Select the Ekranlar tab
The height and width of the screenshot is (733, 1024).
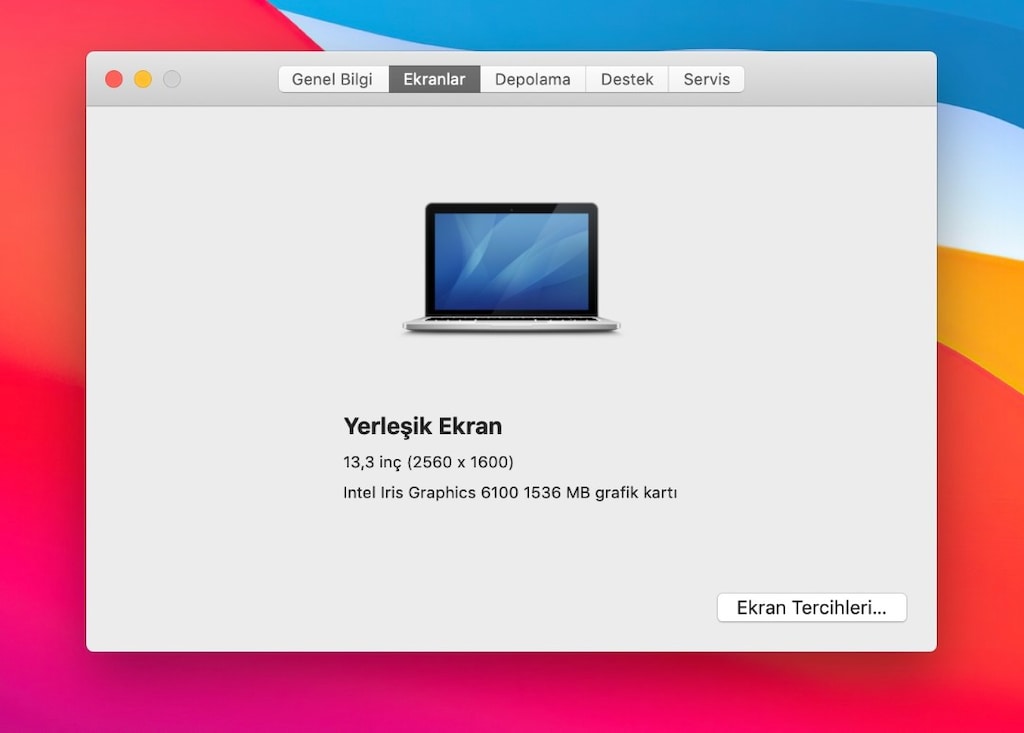434,79
